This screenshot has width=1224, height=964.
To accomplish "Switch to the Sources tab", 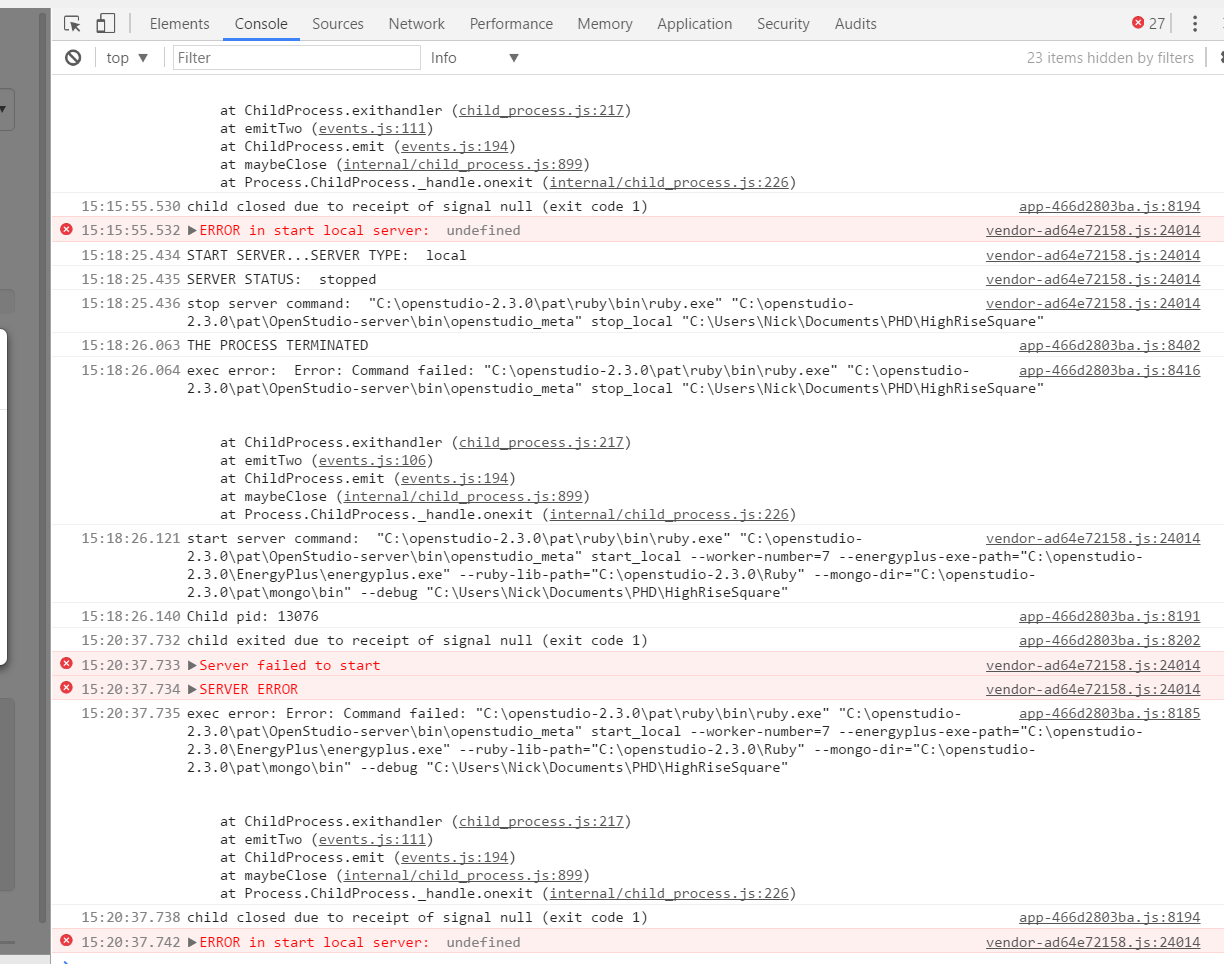I will click(x=337, y=23).
